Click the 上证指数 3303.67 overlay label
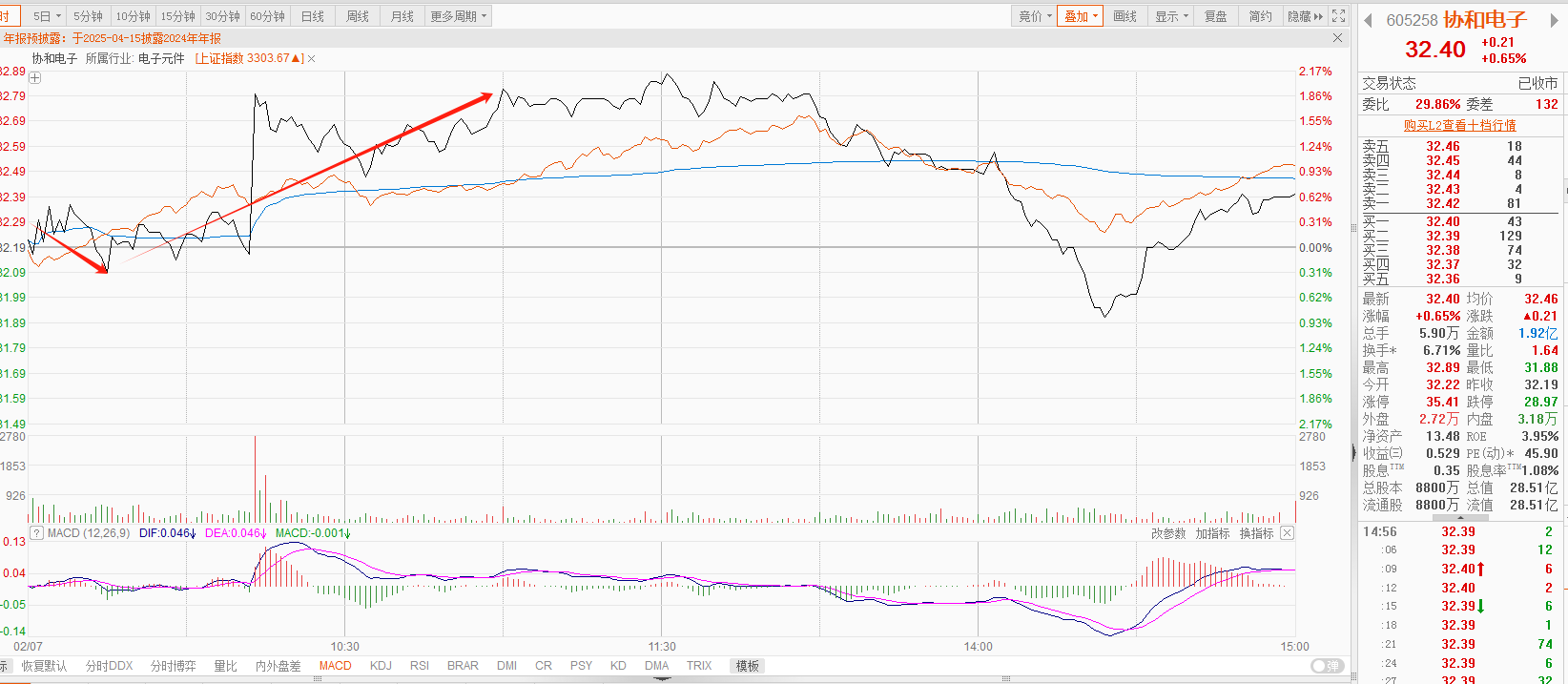Viewport: 1568px width, 684px height. click(249, 59)
